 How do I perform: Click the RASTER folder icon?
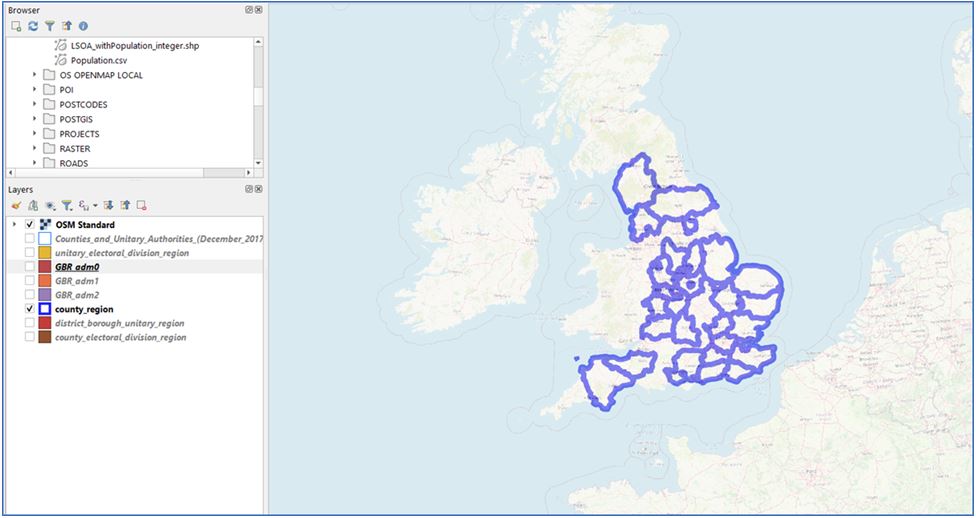(49, 149)
